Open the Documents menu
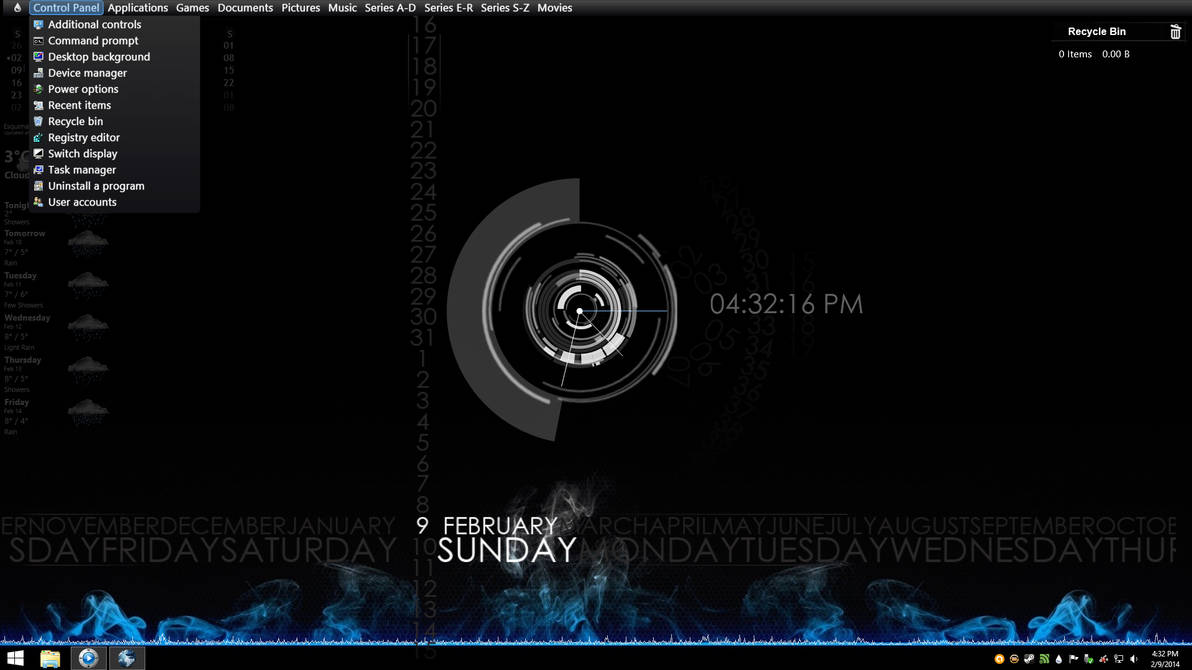Image resolution: width=1192 pixels, height=670 pixels. pos(245,8)
